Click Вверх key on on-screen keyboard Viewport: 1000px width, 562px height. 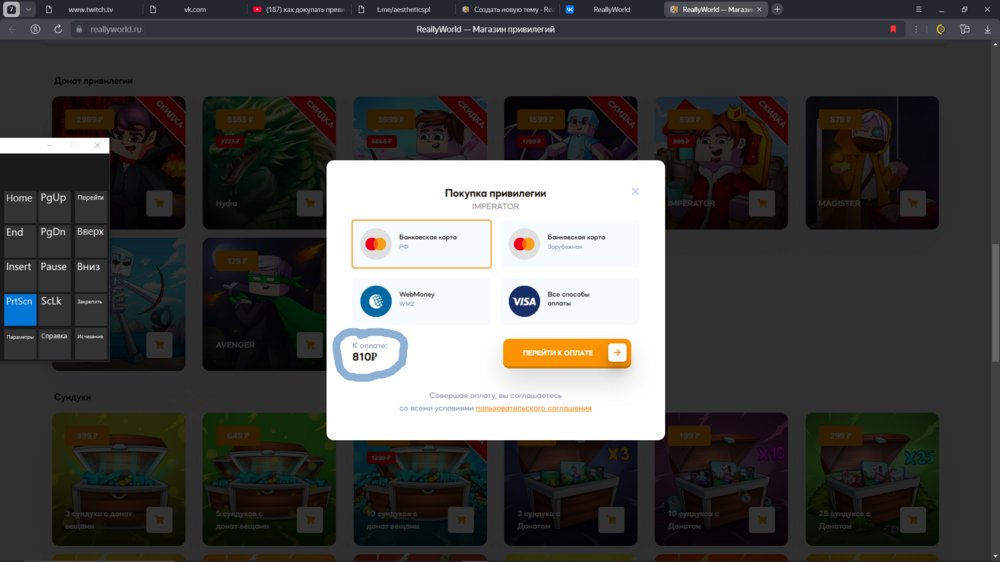point(91,240)
